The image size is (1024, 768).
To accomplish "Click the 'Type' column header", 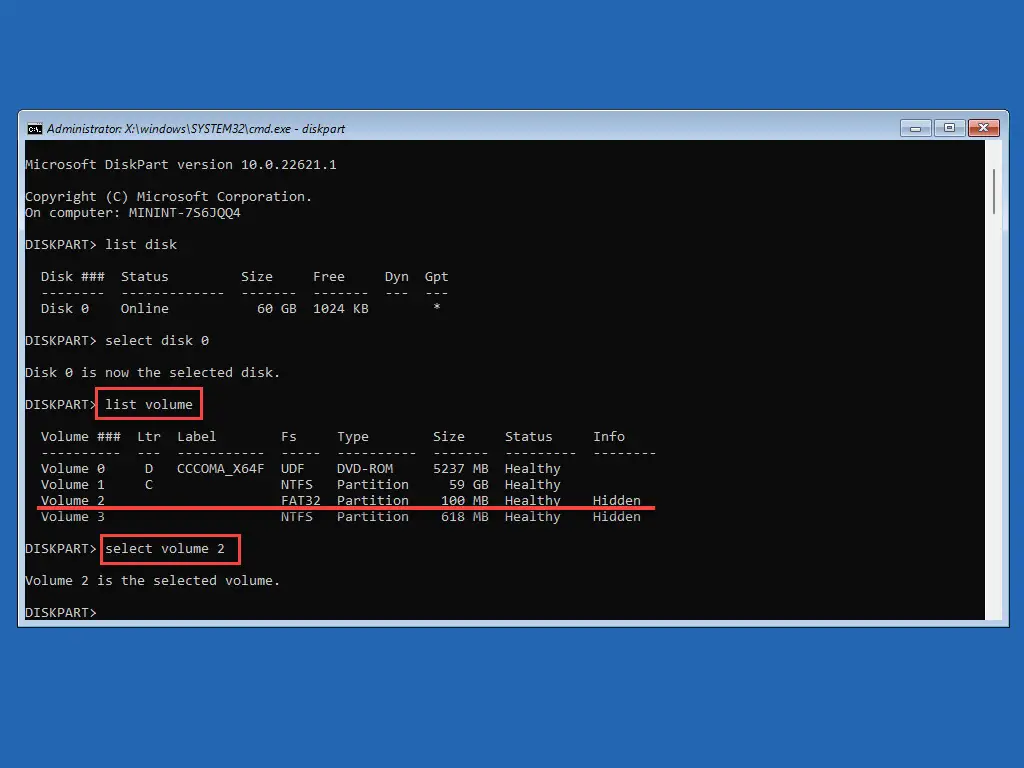I will (x=353, y=437).
